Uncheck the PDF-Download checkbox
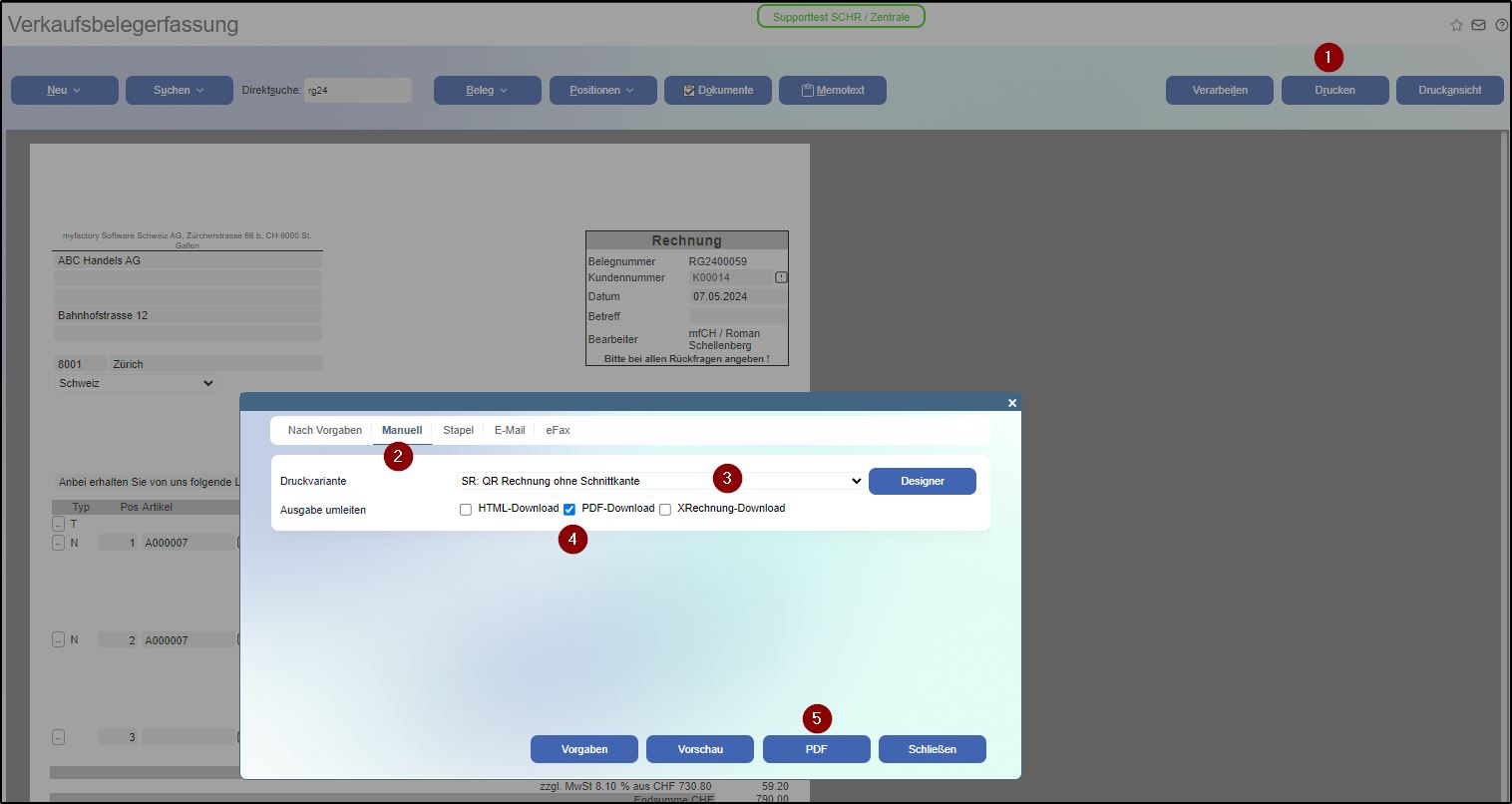The width and height of the screenshot is (1512, 804). tap(569, 510)
